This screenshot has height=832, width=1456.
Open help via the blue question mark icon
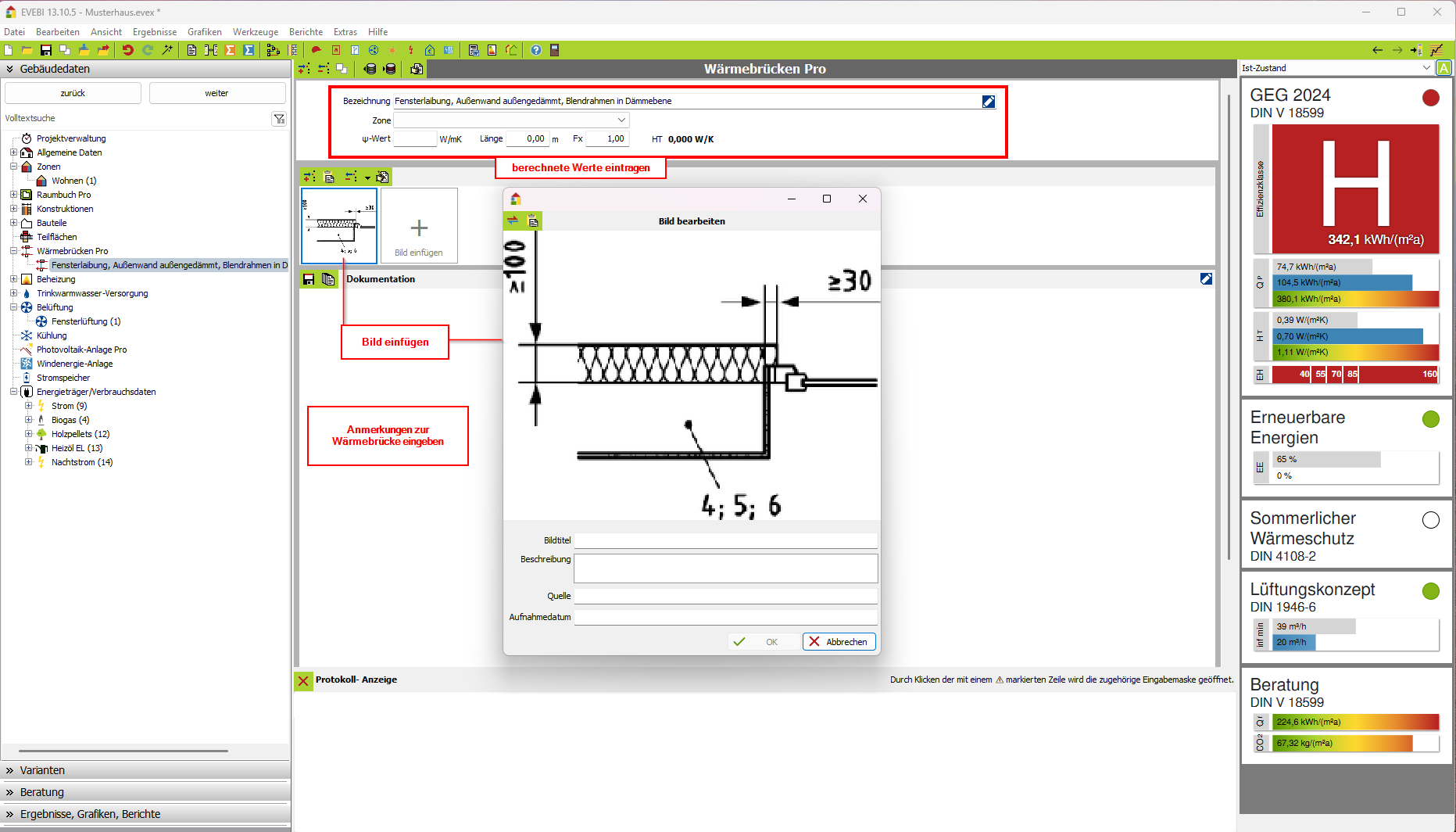click(x=536, y=50)
